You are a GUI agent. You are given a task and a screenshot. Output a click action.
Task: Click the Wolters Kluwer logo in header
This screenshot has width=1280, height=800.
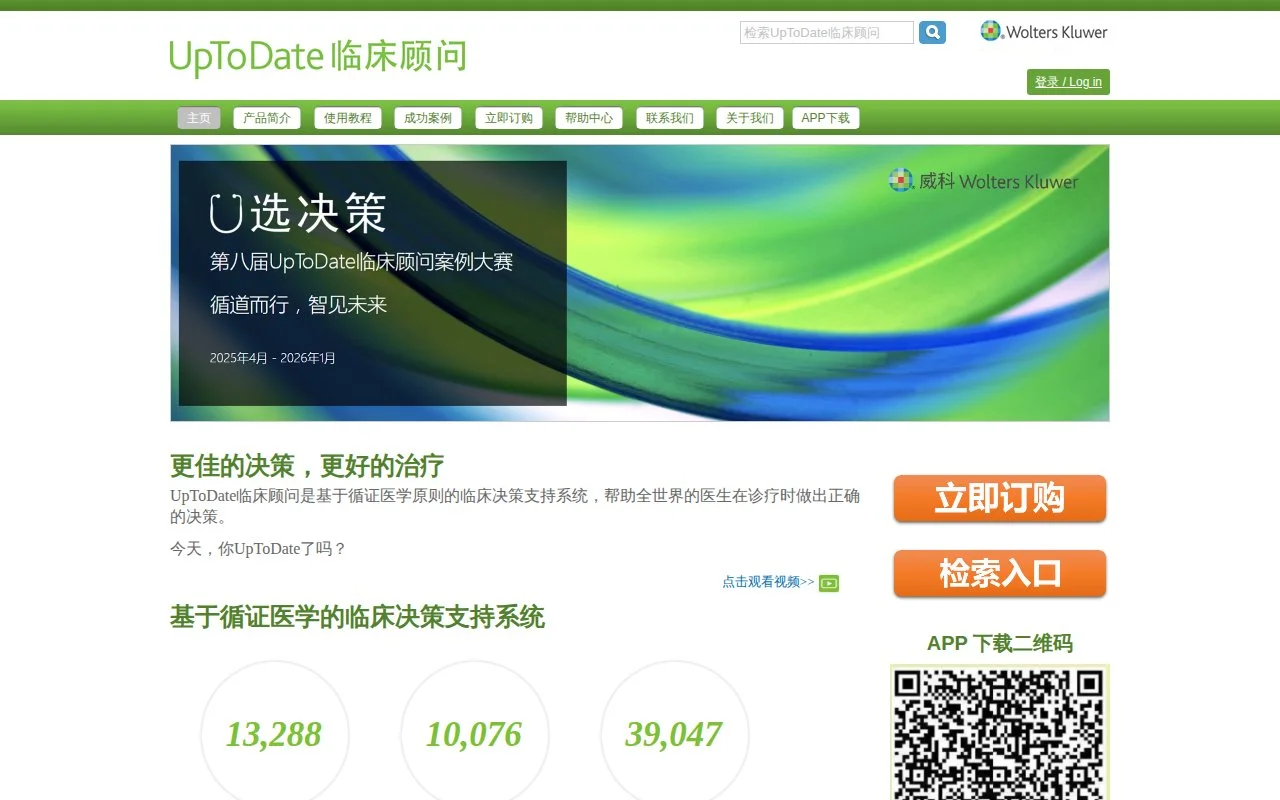click(x=1044, y=32)
